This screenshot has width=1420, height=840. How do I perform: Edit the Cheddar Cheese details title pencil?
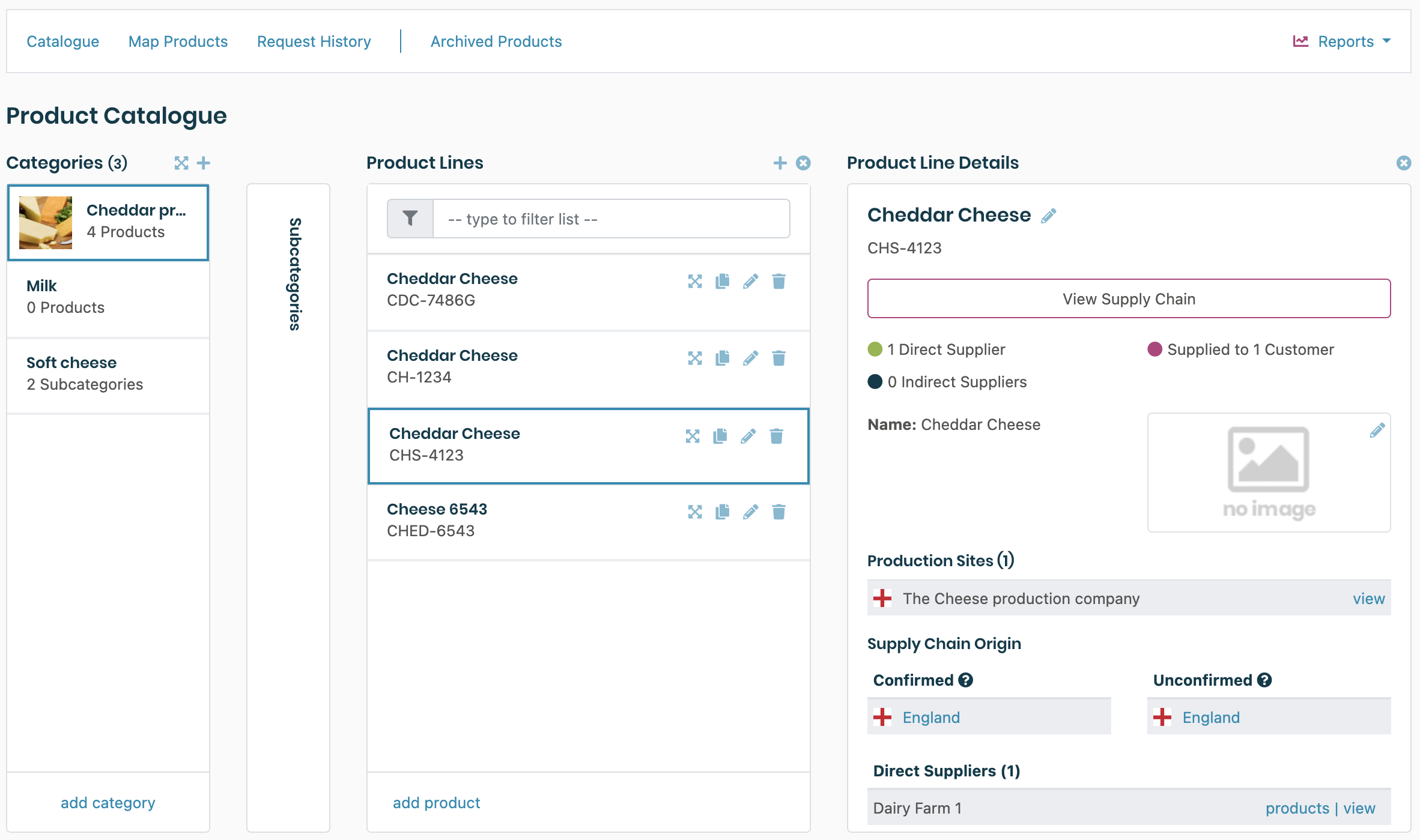1049,216
